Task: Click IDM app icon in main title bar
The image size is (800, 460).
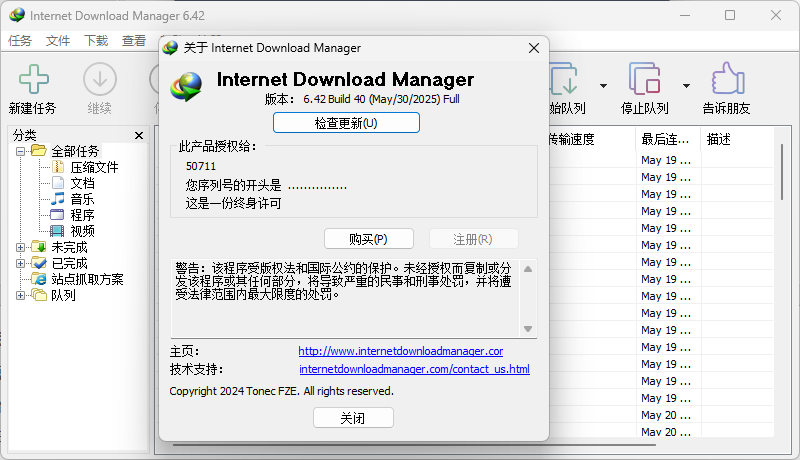Action: [17, 15]
